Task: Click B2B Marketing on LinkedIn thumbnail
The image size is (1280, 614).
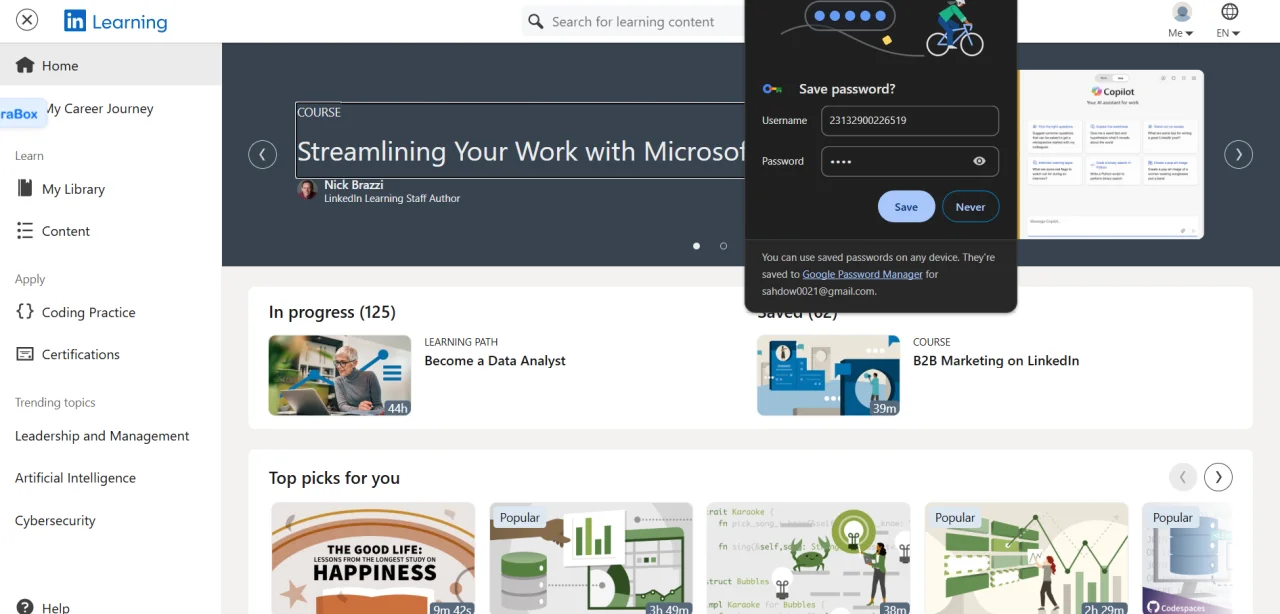Action: (828, 375)
